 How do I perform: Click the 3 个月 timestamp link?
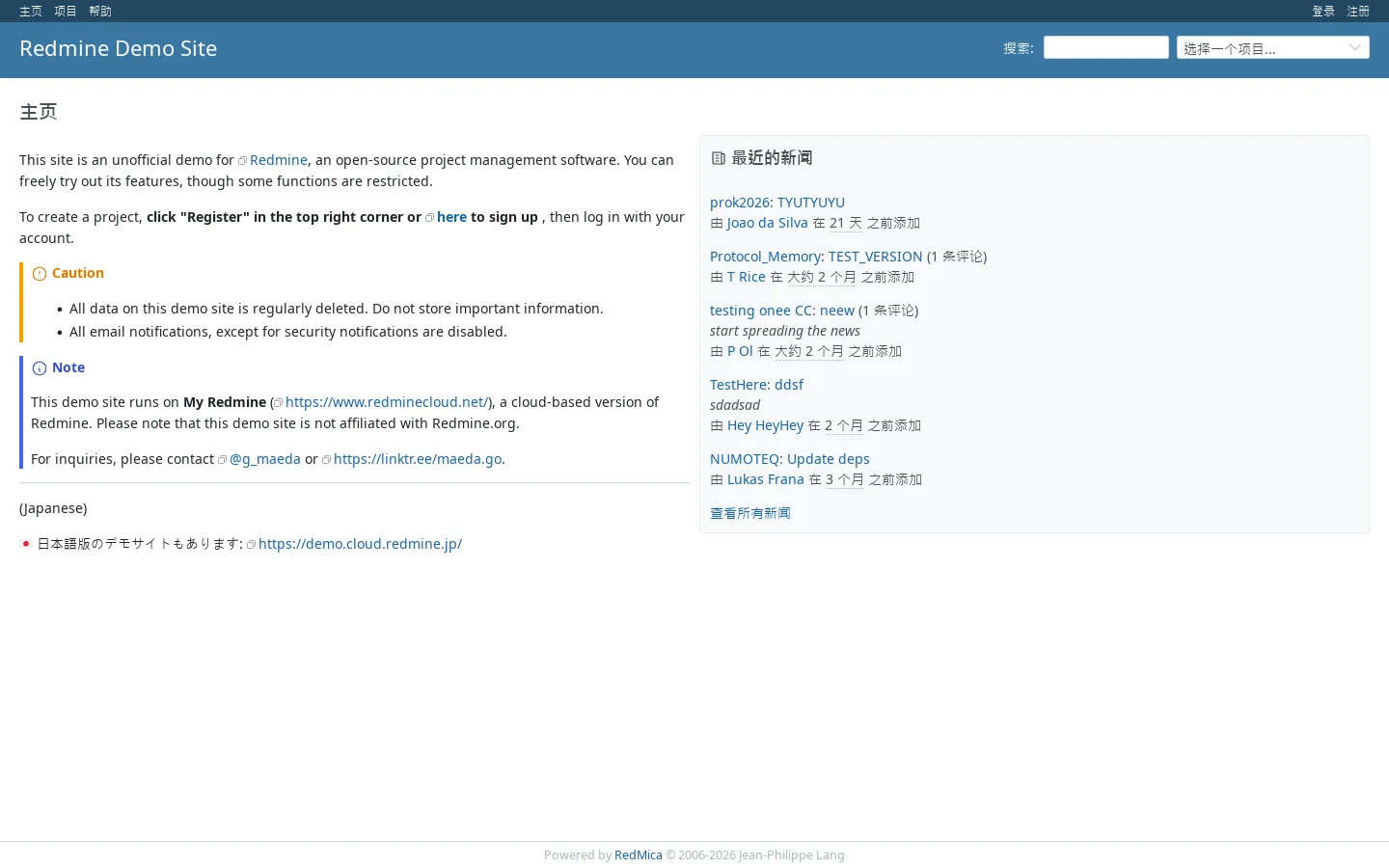(845, 479)
